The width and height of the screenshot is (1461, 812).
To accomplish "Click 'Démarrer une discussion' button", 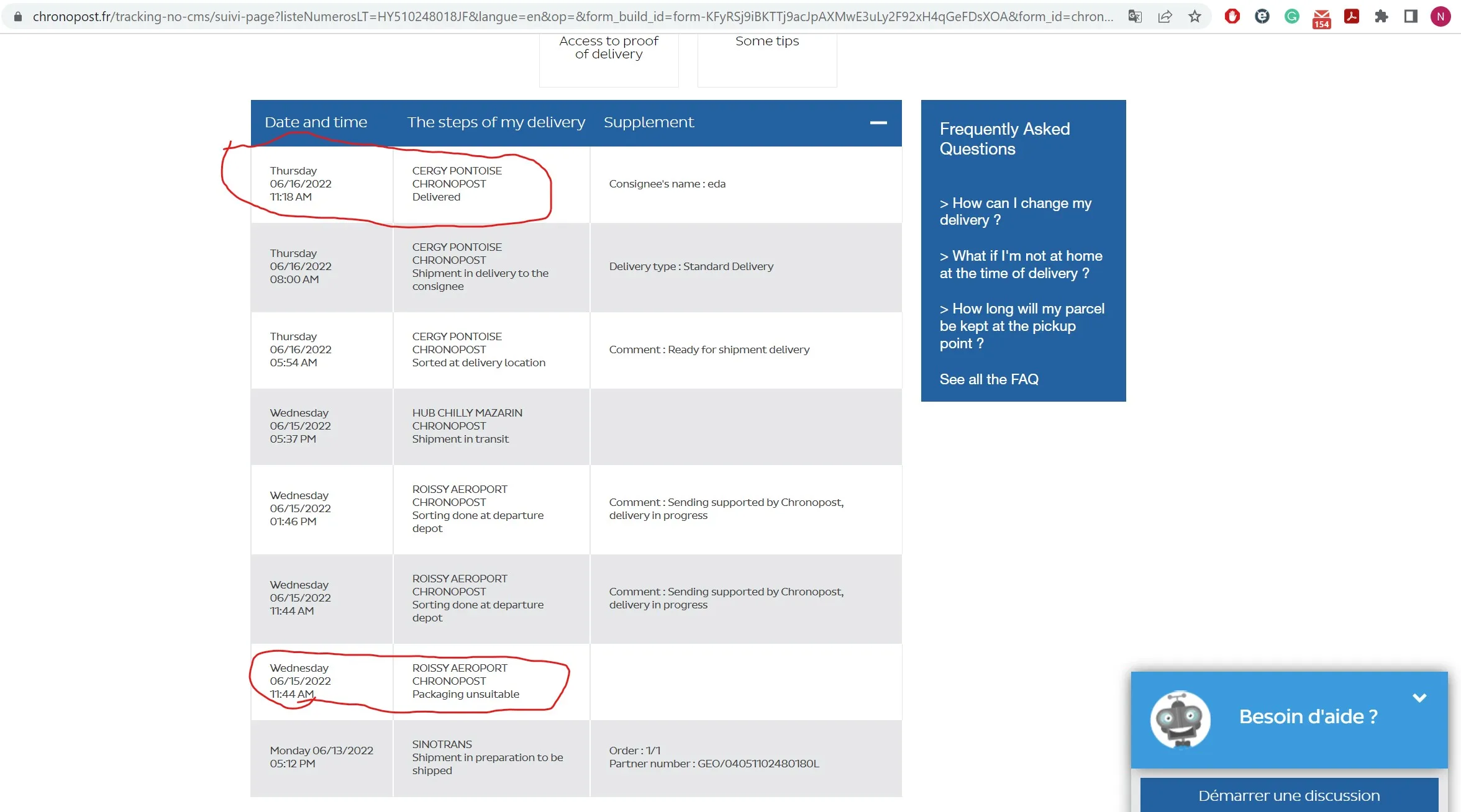I will (x=1289, y=795).
